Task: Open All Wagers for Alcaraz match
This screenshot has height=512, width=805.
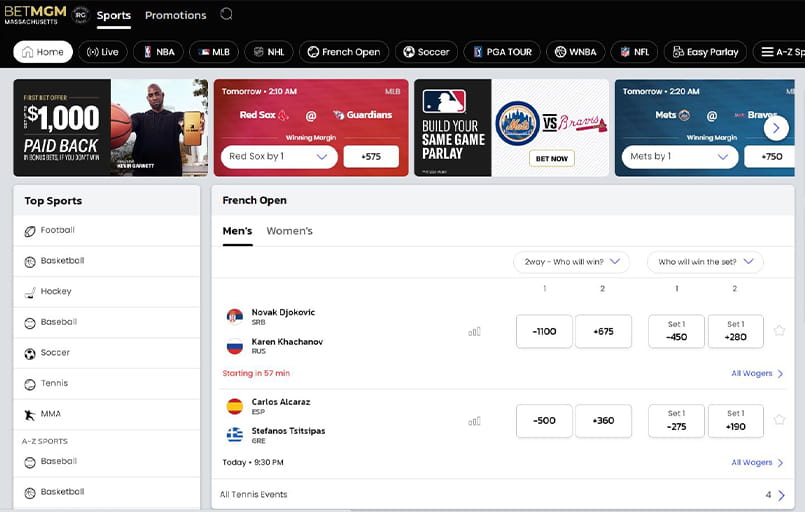Action: click(x=757, y=463)
